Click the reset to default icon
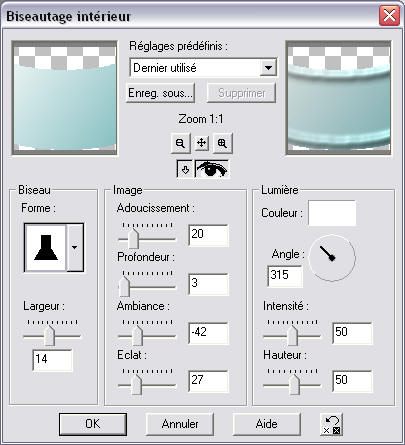This screenshot has width=405, height=445. (332, 424)
